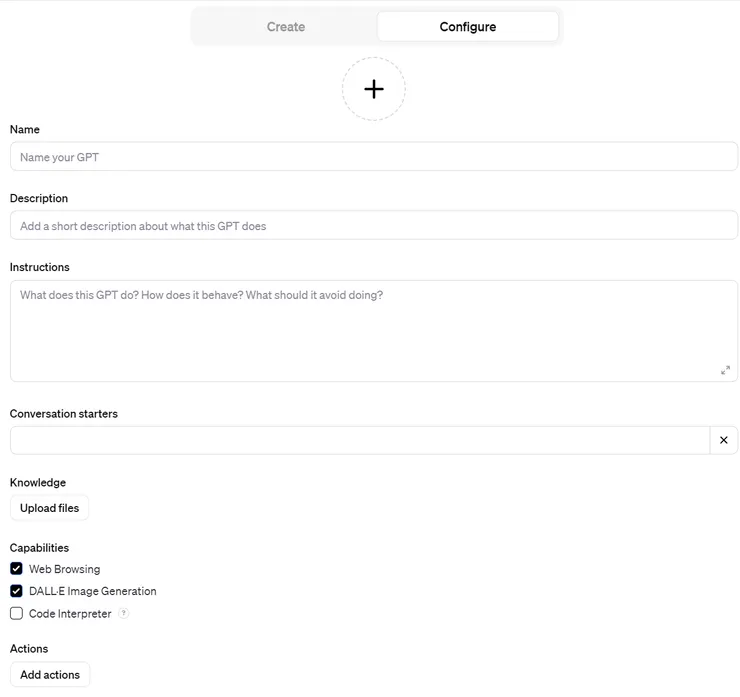Click the Actions section heading
Image resolution: width=740 pixels, height=697 pixels.
click(x=29, y=649)
